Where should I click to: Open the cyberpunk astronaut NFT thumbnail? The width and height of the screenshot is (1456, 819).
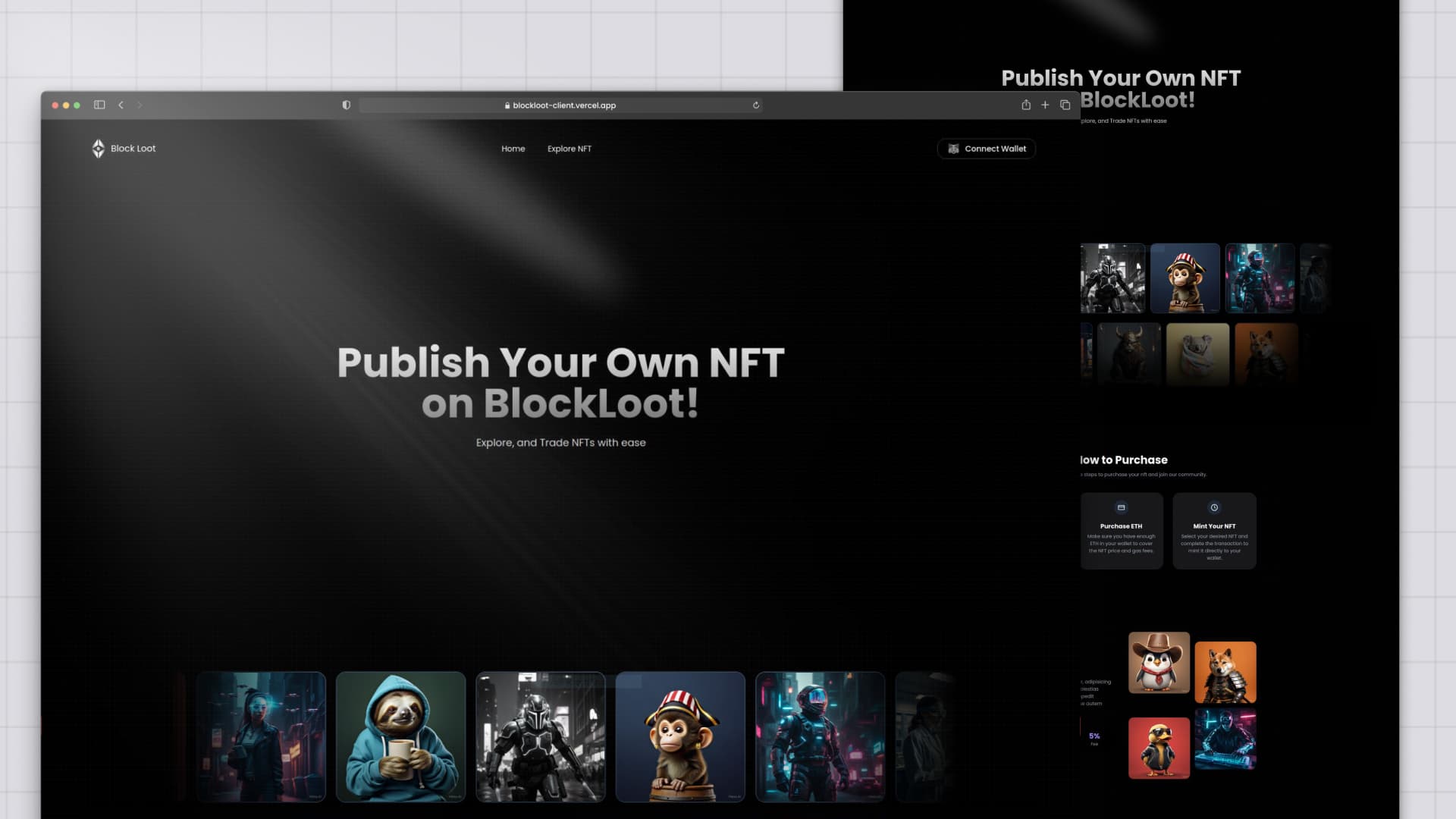(x=820, y=736)
